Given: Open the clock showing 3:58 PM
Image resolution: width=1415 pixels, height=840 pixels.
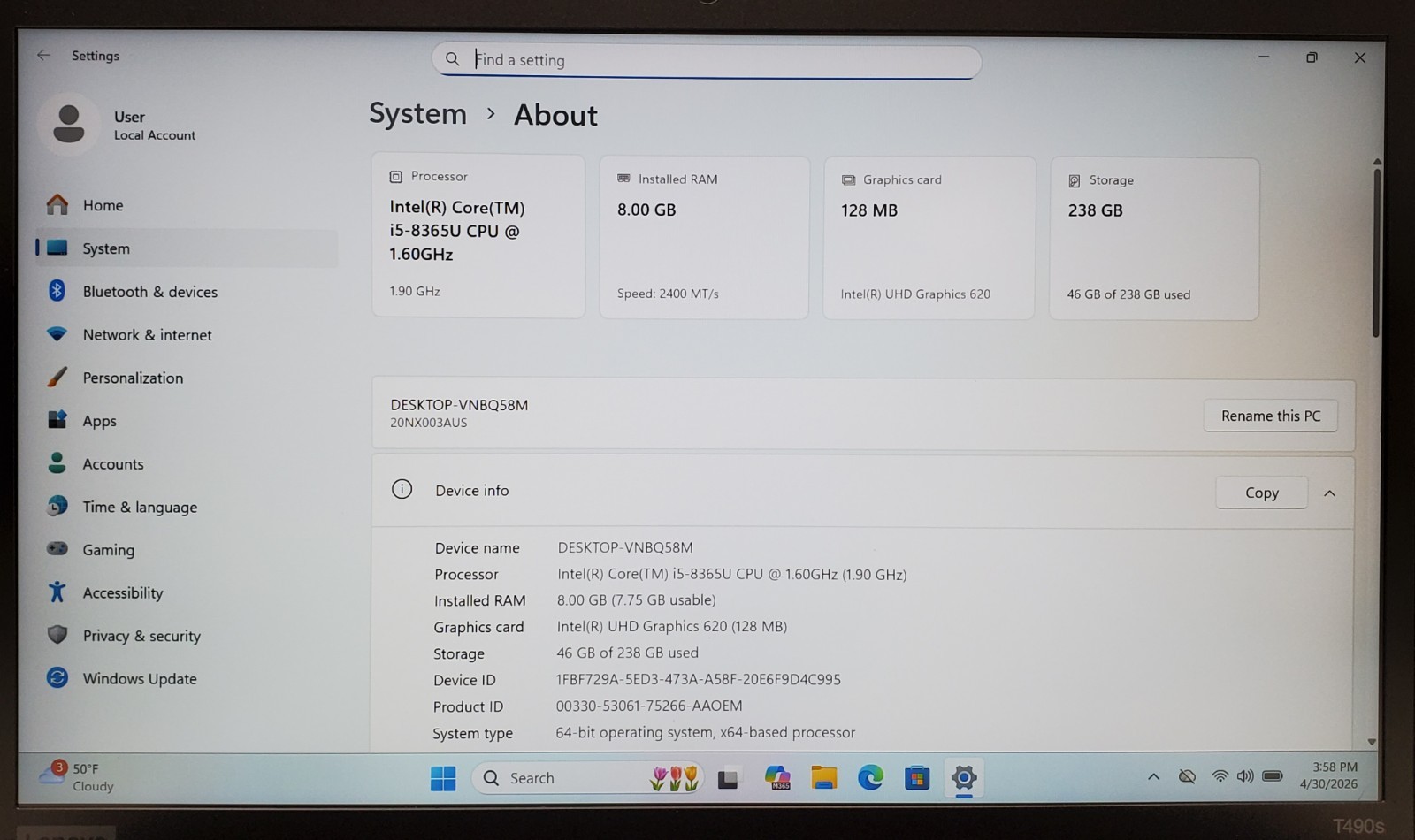Looking at the screenshot, I should [x=1328, y=775].
